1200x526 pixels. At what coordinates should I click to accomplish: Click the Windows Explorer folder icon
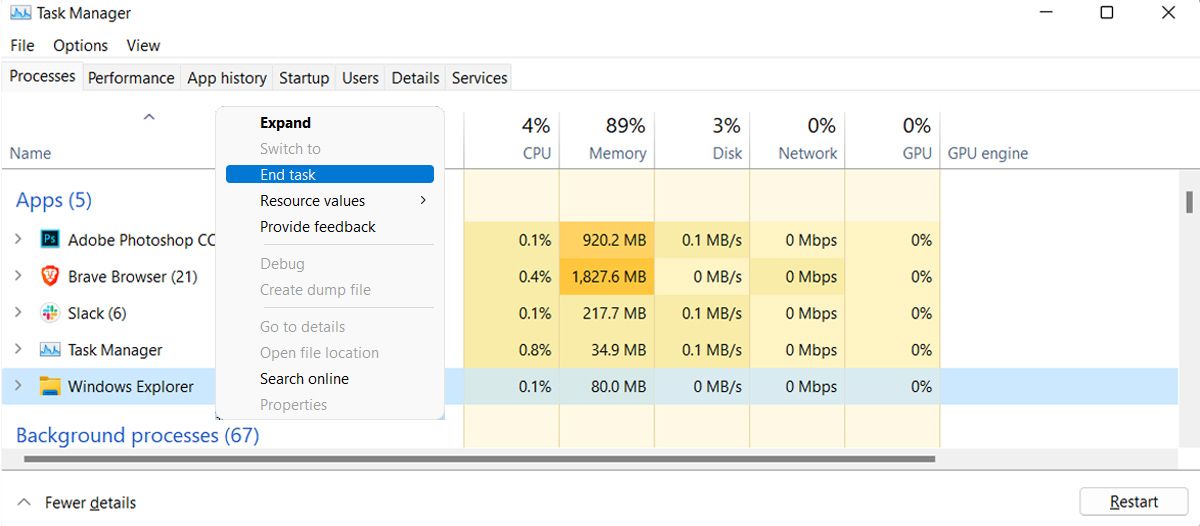pos(50,387)
